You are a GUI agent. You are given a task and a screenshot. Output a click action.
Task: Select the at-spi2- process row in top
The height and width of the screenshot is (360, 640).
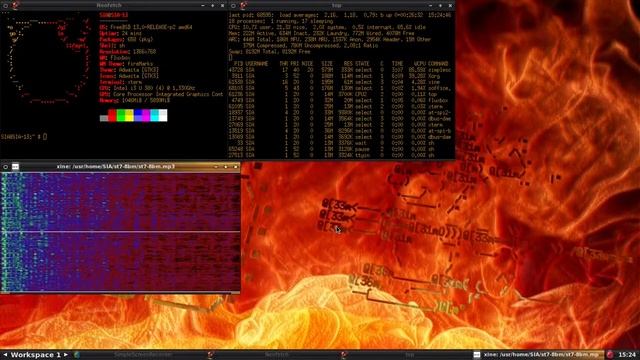(341, 113)
